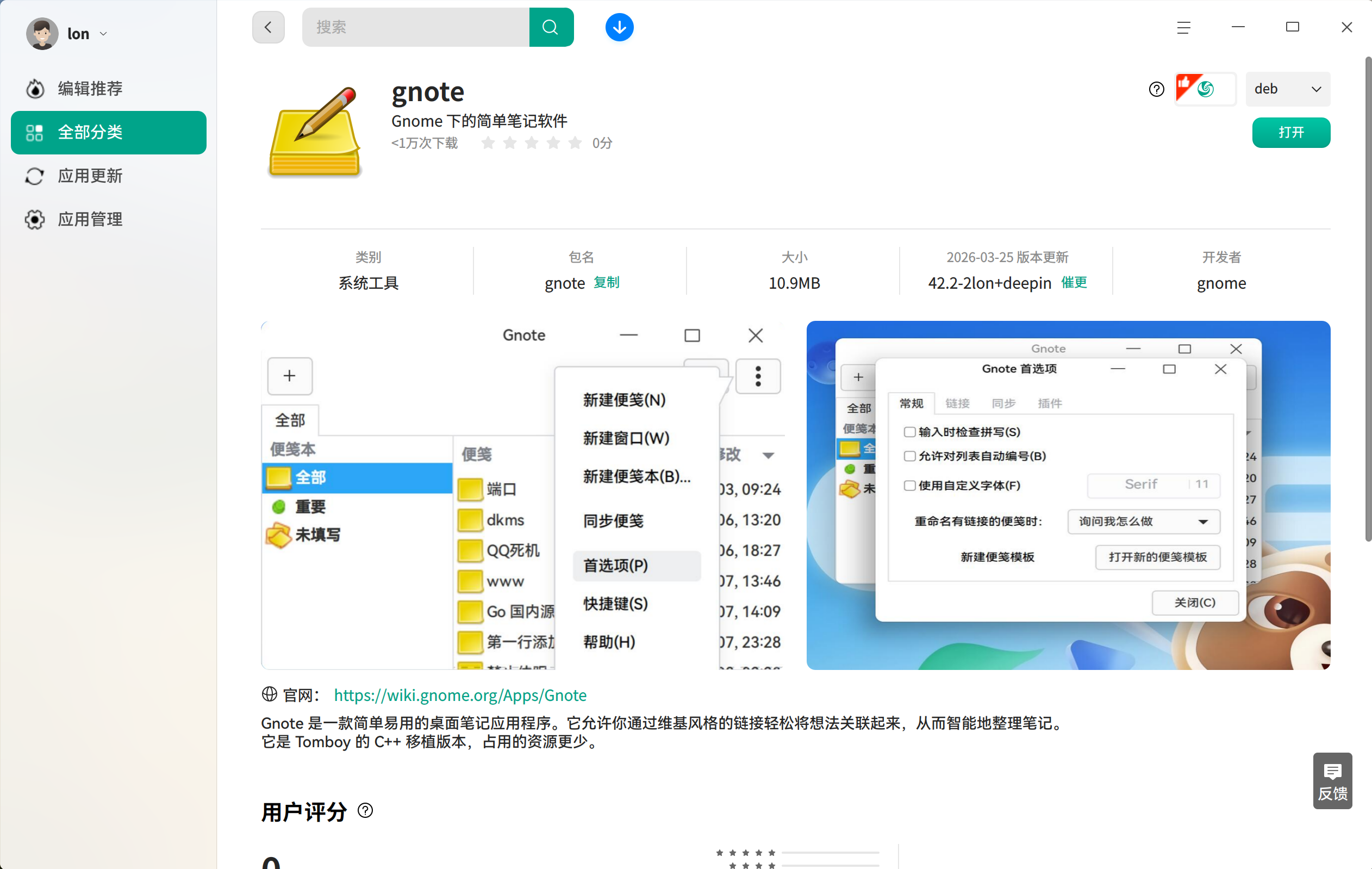Expand the account chevron next to lon
The image size is (1372, 869).
[103, 34]
